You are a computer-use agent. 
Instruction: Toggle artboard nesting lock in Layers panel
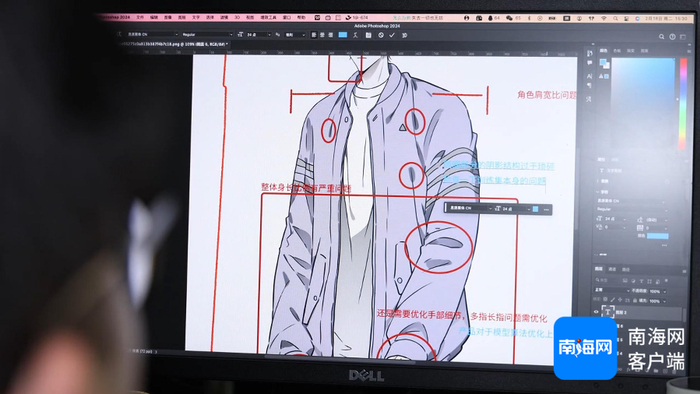tap(627, 300)
